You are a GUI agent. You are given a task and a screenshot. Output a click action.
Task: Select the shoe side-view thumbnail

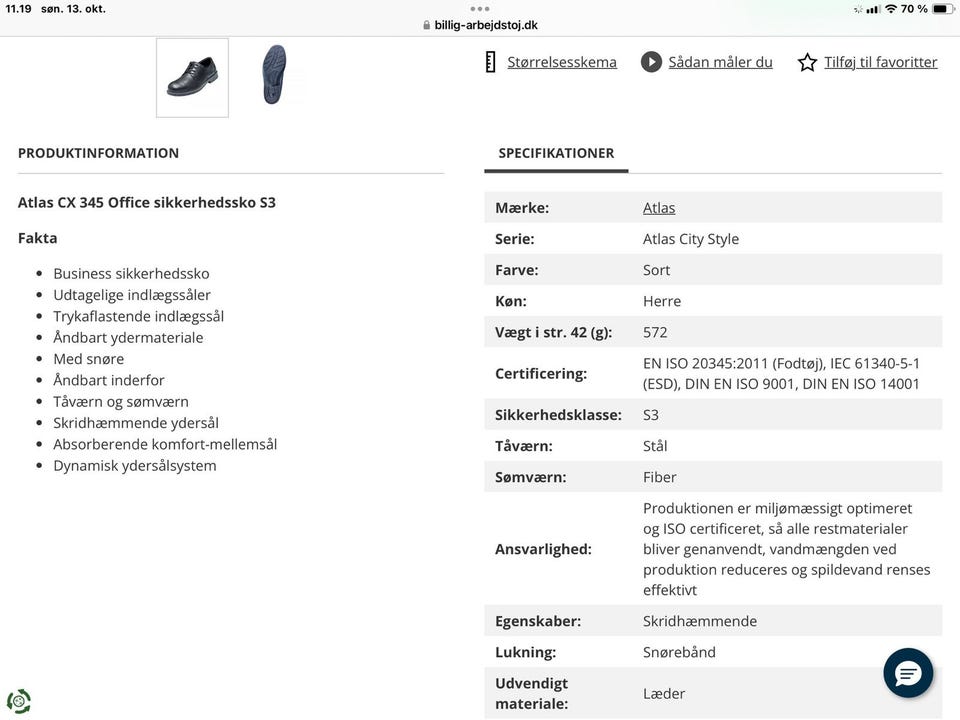click(x=192, y=78)
